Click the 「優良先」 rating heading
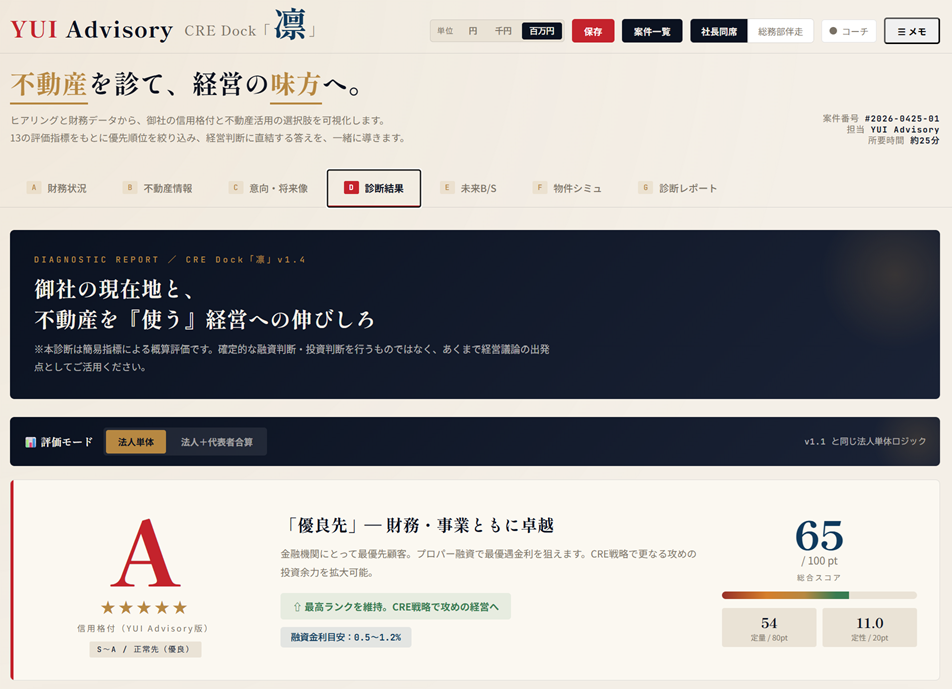This screenshot has height=689, width=952. point(420,525)
